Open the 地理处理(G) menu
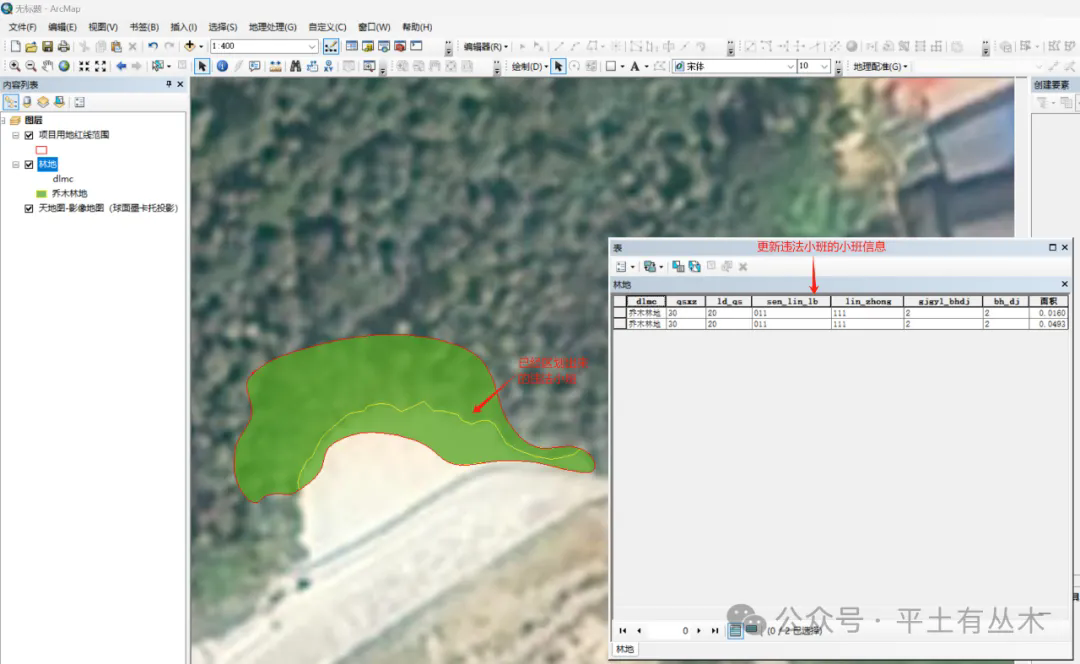This screenshot has width=1080, height=664. coord(273,27)
